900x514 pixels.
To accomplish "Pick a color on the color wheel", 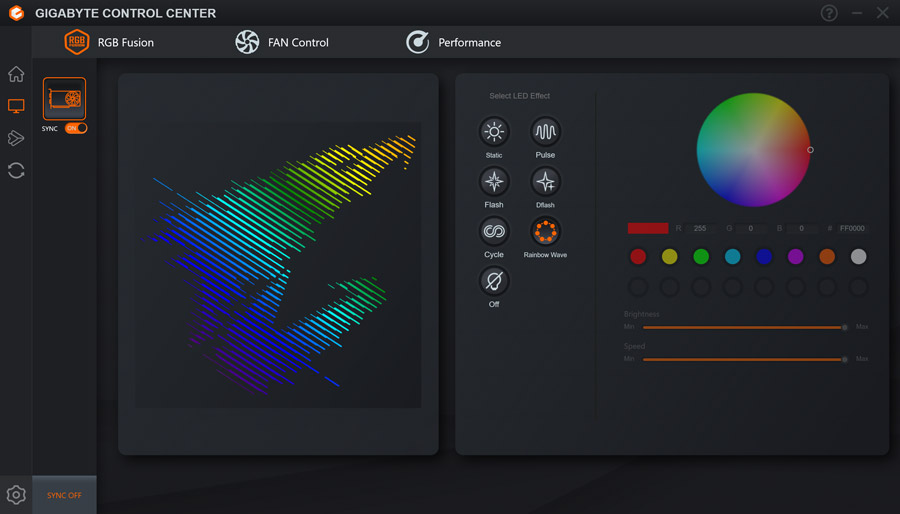I will 753,150.
